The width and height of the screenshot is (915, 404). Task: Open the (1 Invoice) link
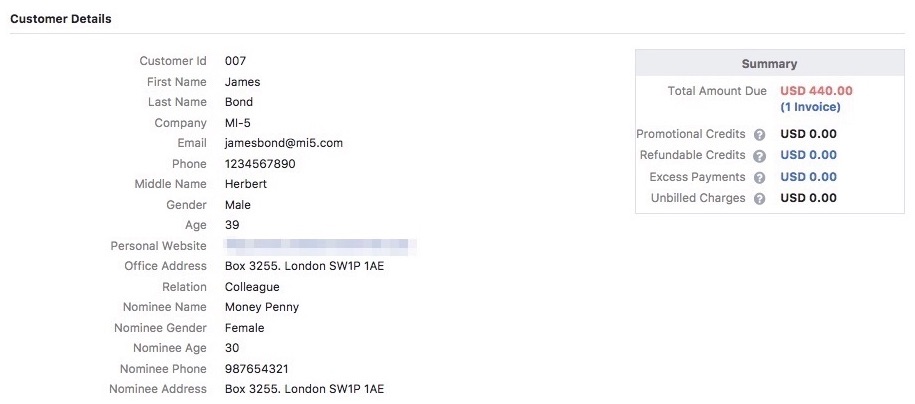pyautogui.click(x=810, y=107)
